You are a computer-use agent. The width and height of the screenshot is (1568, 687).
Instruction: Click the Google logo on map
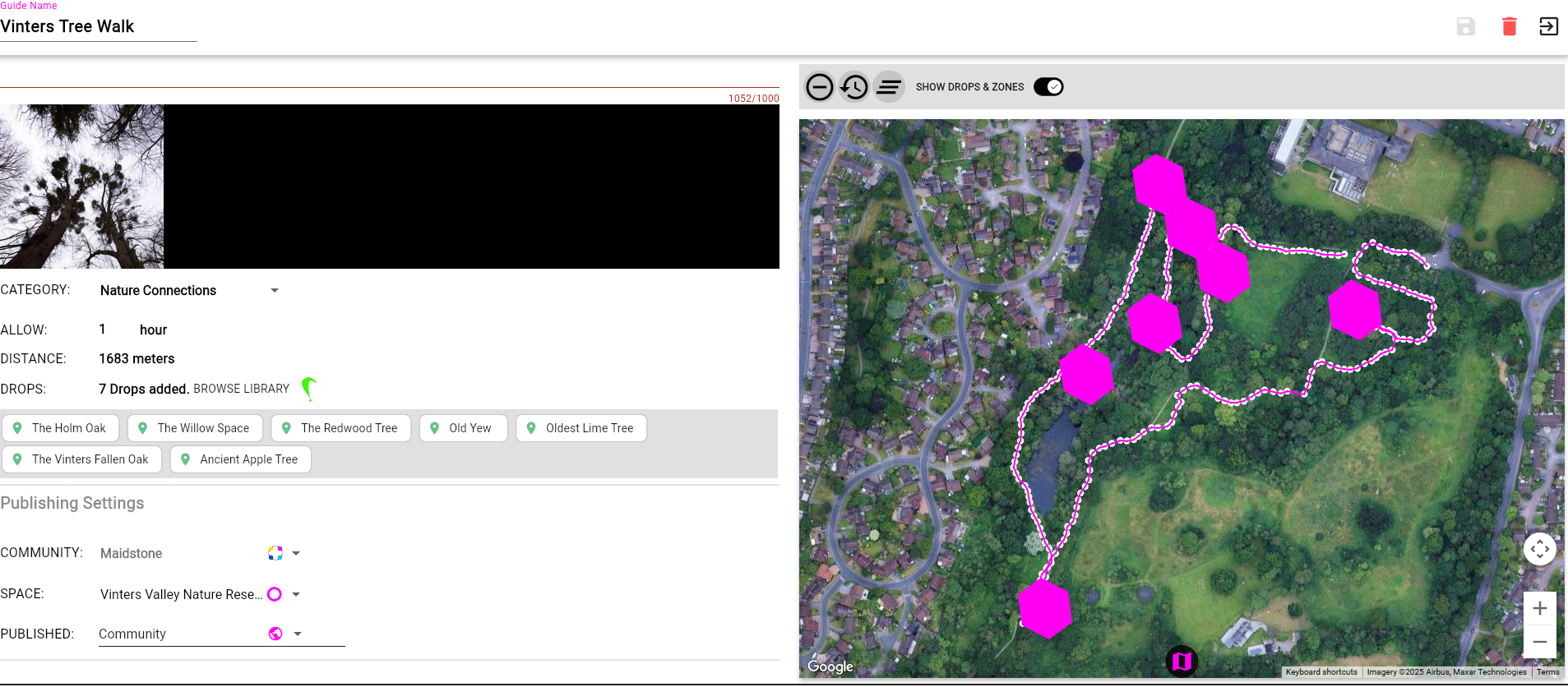pyautogui.click(x=830, y=666)
